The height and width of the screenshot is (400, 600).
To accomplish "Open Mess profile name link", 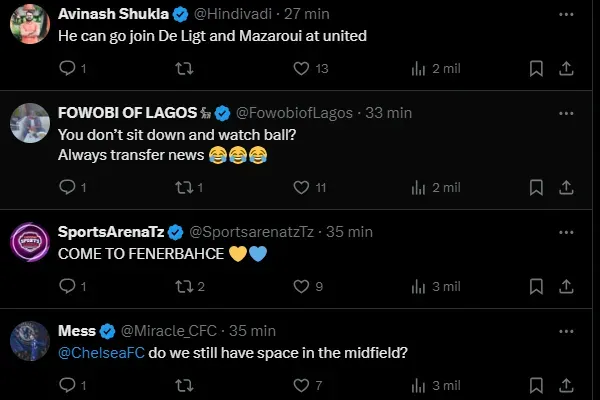I will pyautogui.click(x=77, y=330).
